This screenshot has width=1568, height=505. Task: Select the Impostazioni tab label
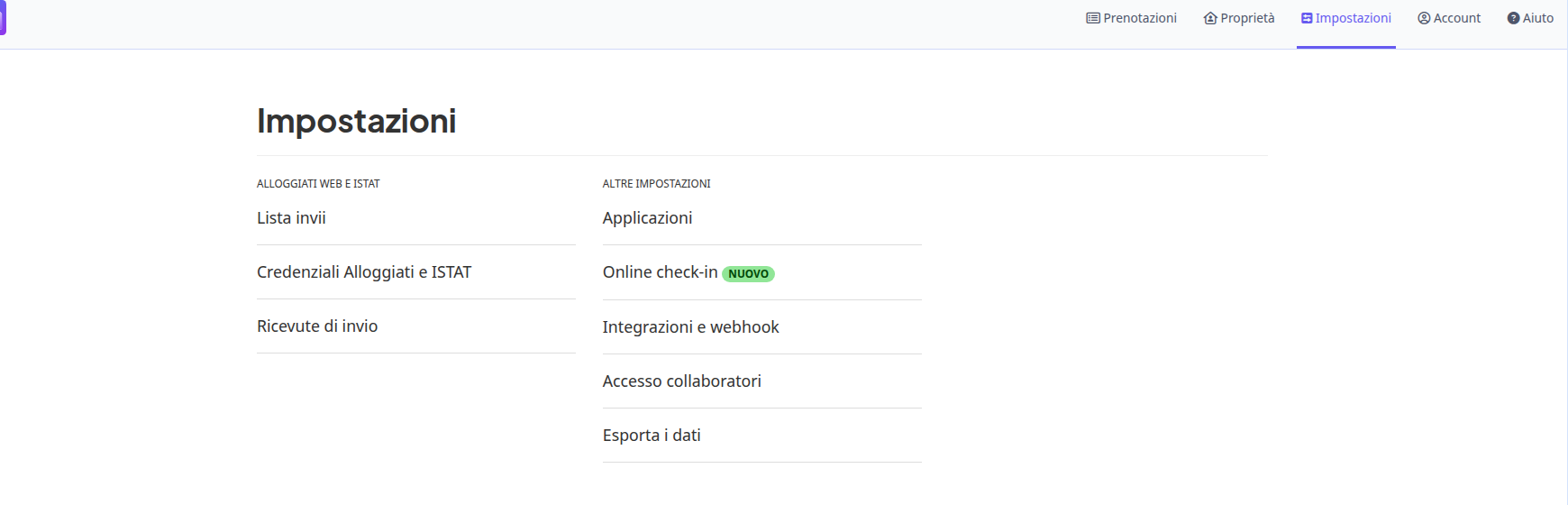point(1353,18)
